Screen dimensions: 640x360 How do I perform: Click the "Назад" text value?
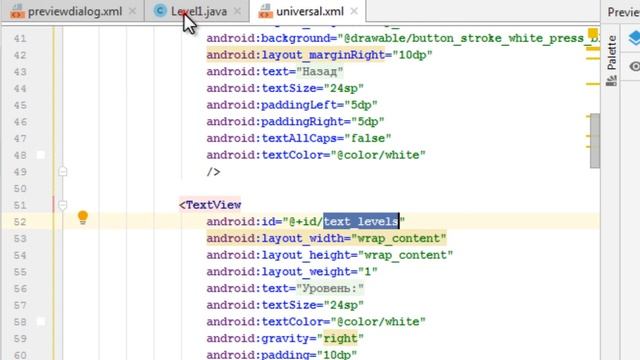(x=320, y=72)
